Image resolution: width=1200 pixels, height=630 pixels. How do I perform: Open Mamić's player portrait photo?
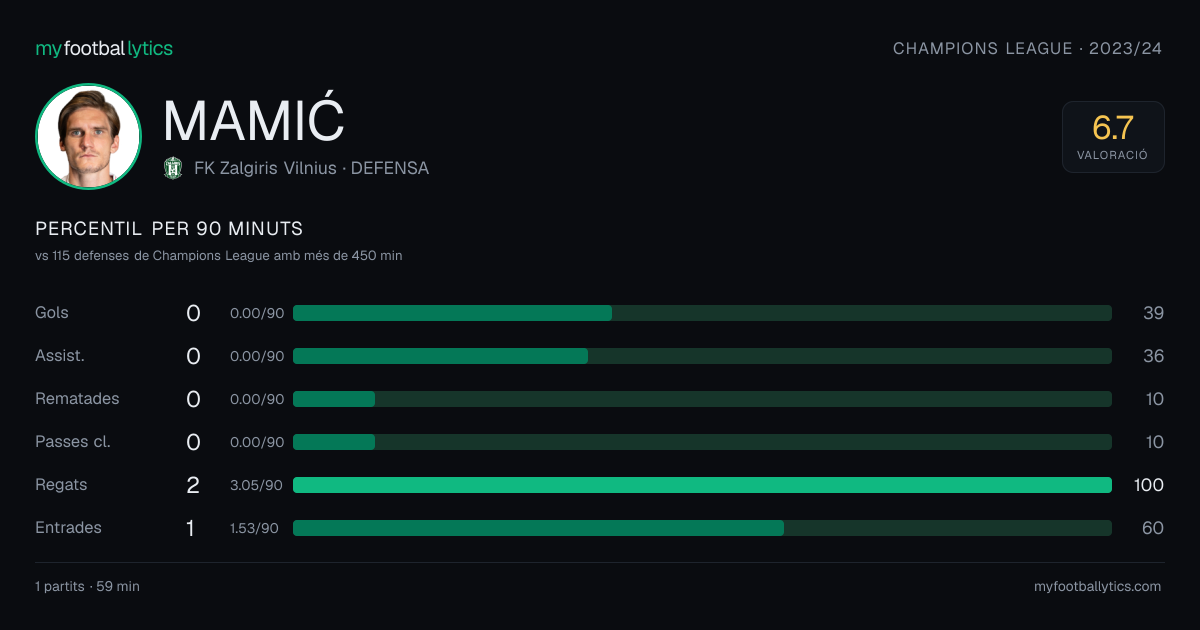tap(88, 136)
